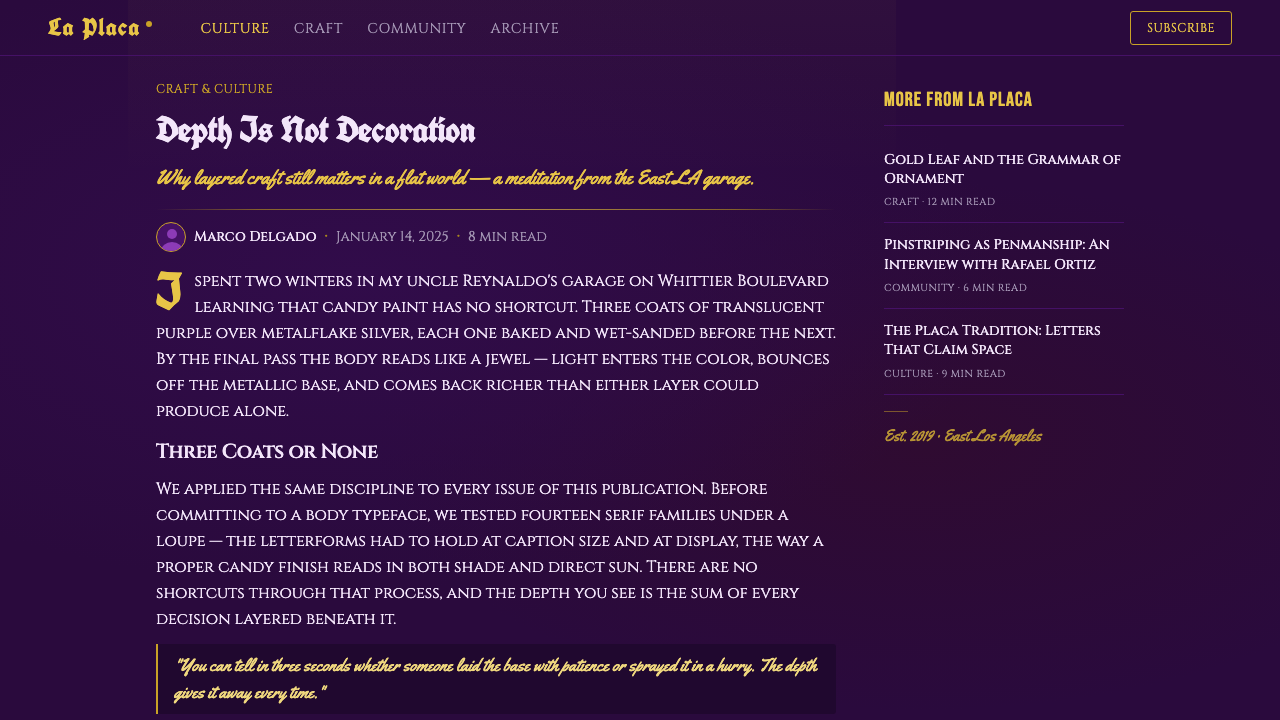
Task: Click the Subscribe button
Action: 1180,28
